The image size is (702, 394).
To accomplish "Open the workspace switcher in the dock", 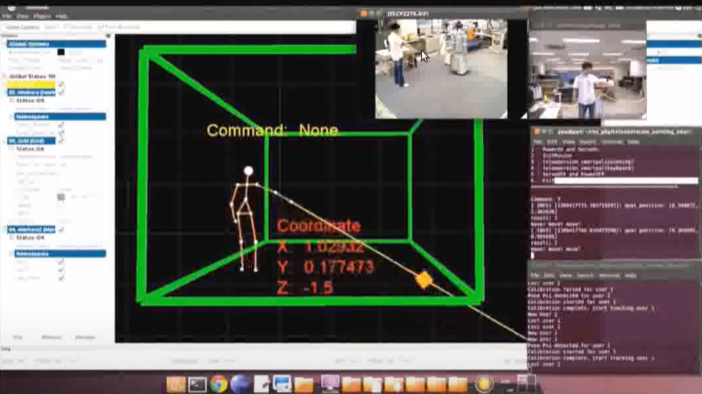I will pos(526,383).
